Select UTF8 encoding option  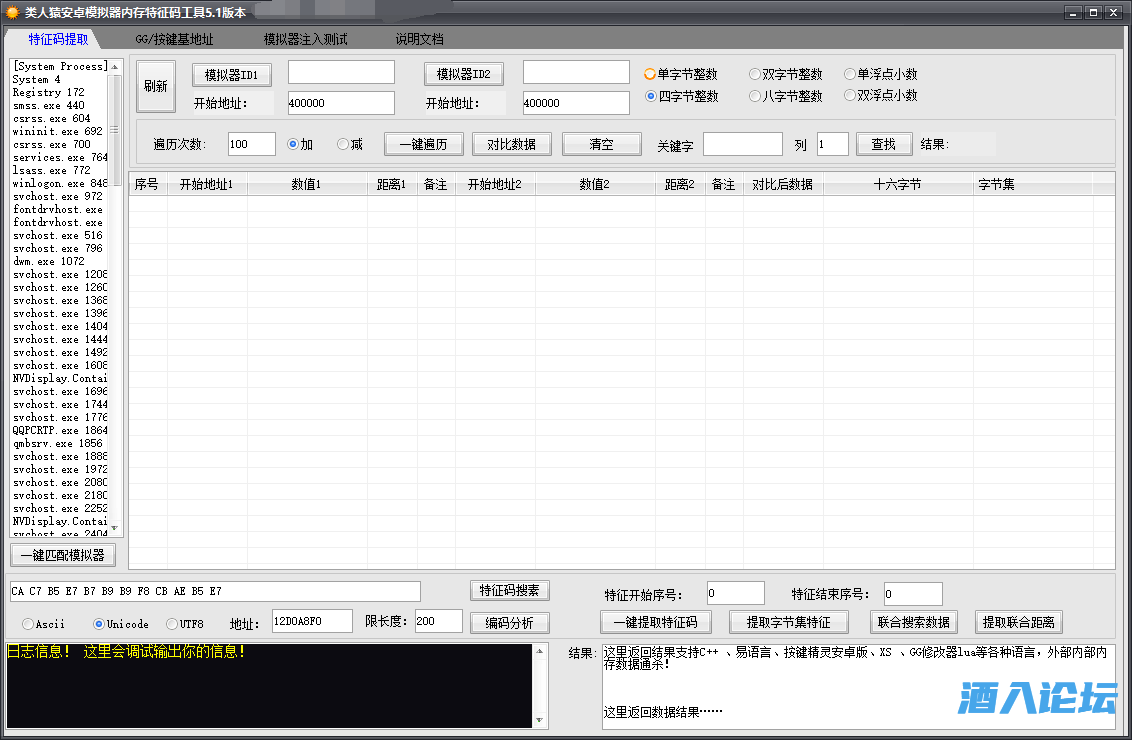pos(172,624)
